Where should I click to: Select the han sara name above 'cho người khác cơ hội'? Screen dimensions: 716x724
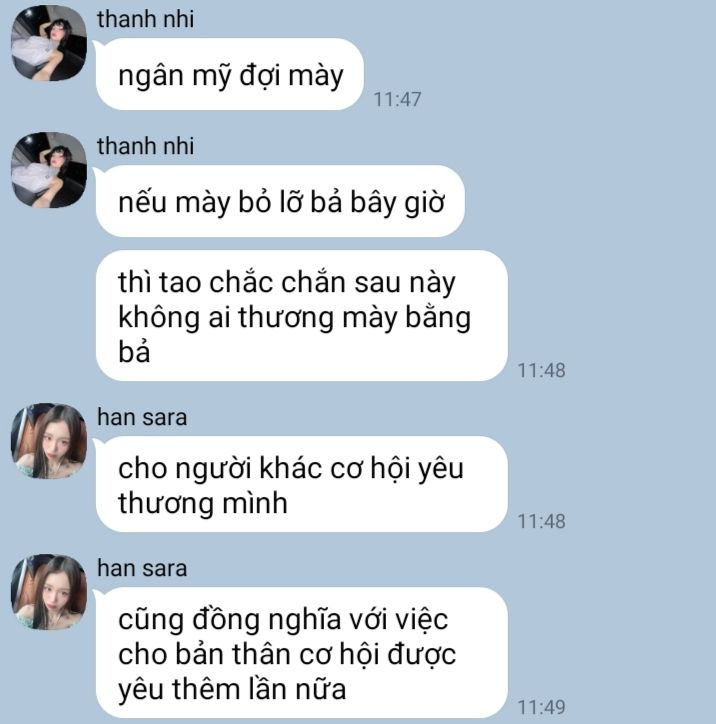[142, 417]
